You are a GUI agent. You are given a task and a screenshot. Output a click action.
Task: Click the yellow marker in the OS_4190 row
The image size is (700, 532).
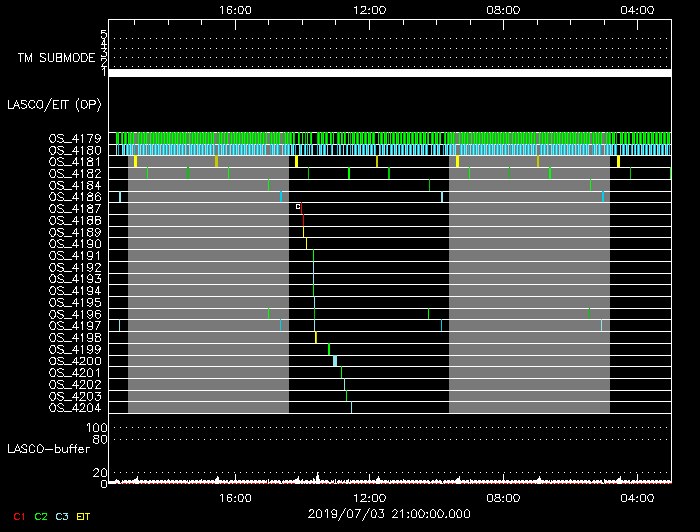click(x=306, y=243)
